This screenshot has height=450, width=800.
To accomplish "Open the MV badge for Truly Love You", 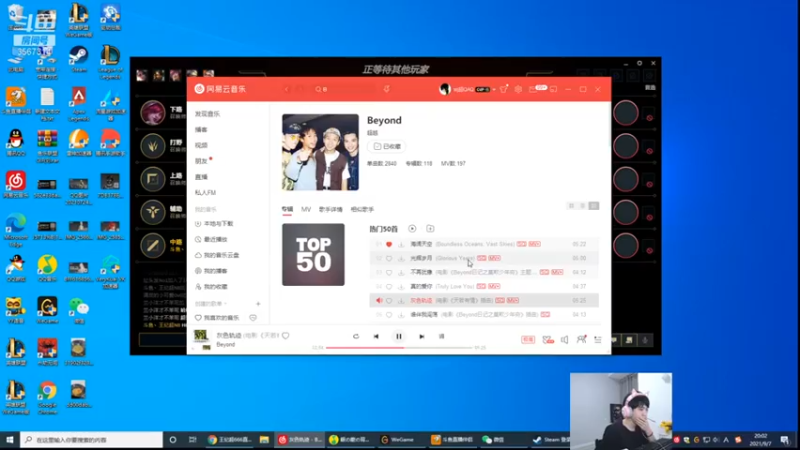I will 494,287.
